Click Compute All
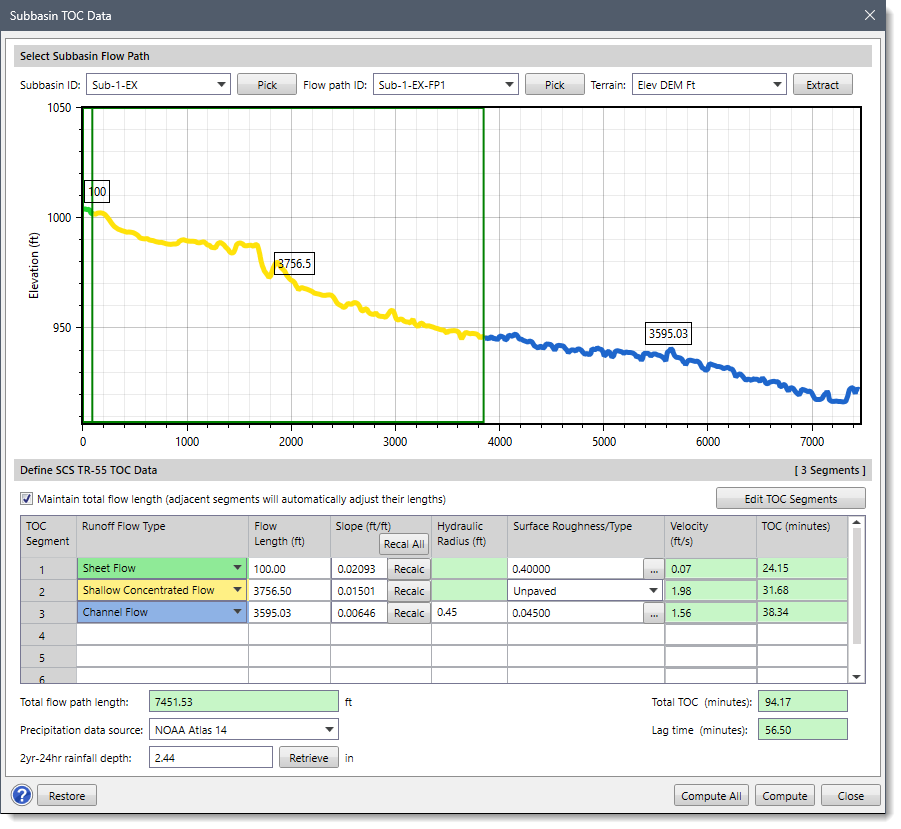Image resolution: width=901 pixels, height=829 pixels. (711, 795)
